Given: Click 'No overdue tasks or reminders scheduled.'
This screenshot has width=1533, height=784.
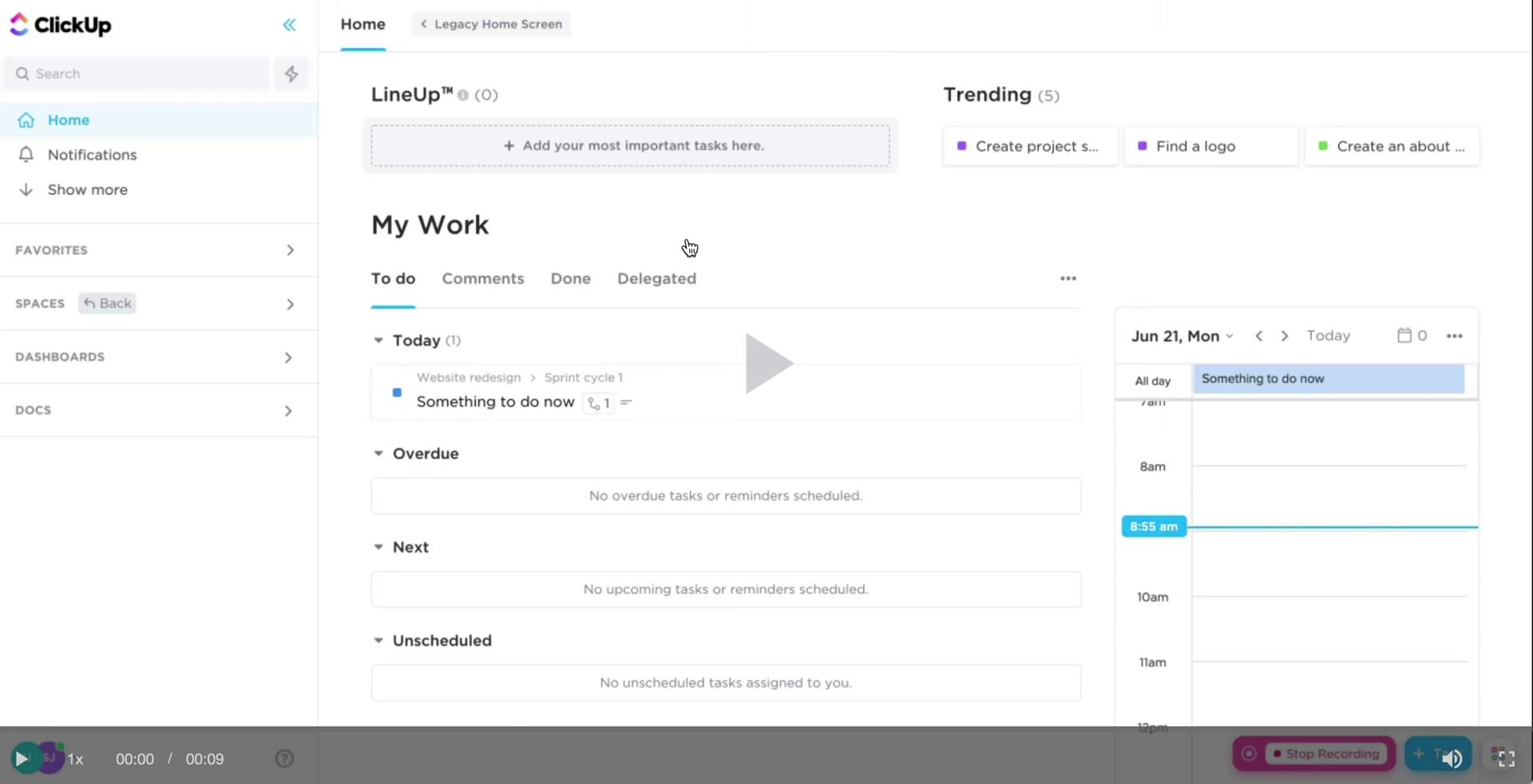Looking at the screenshot, I should pyautogui.click(x=726, y=496).
